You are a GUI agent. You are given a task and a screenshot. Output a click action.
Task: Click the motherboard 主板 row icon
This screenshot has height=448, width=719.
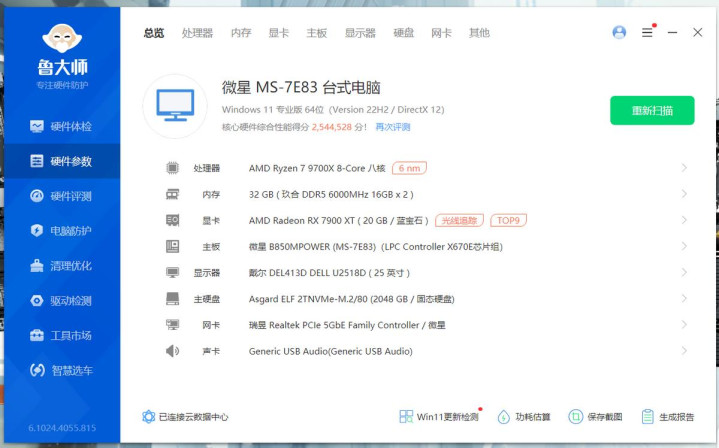pos(172,247)
